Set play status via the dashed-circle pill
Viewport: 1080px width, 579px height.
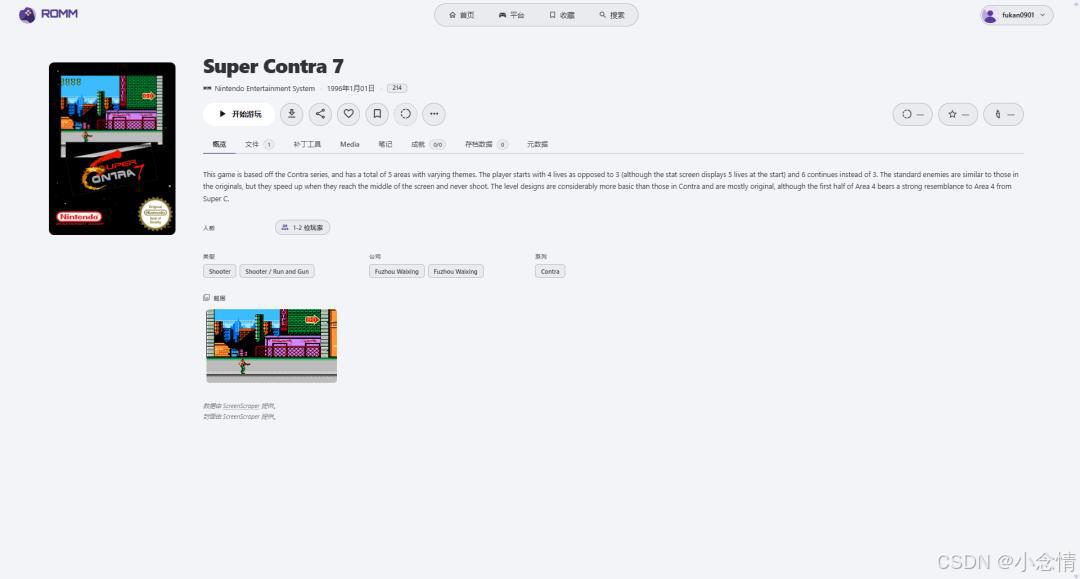point(913,114)
